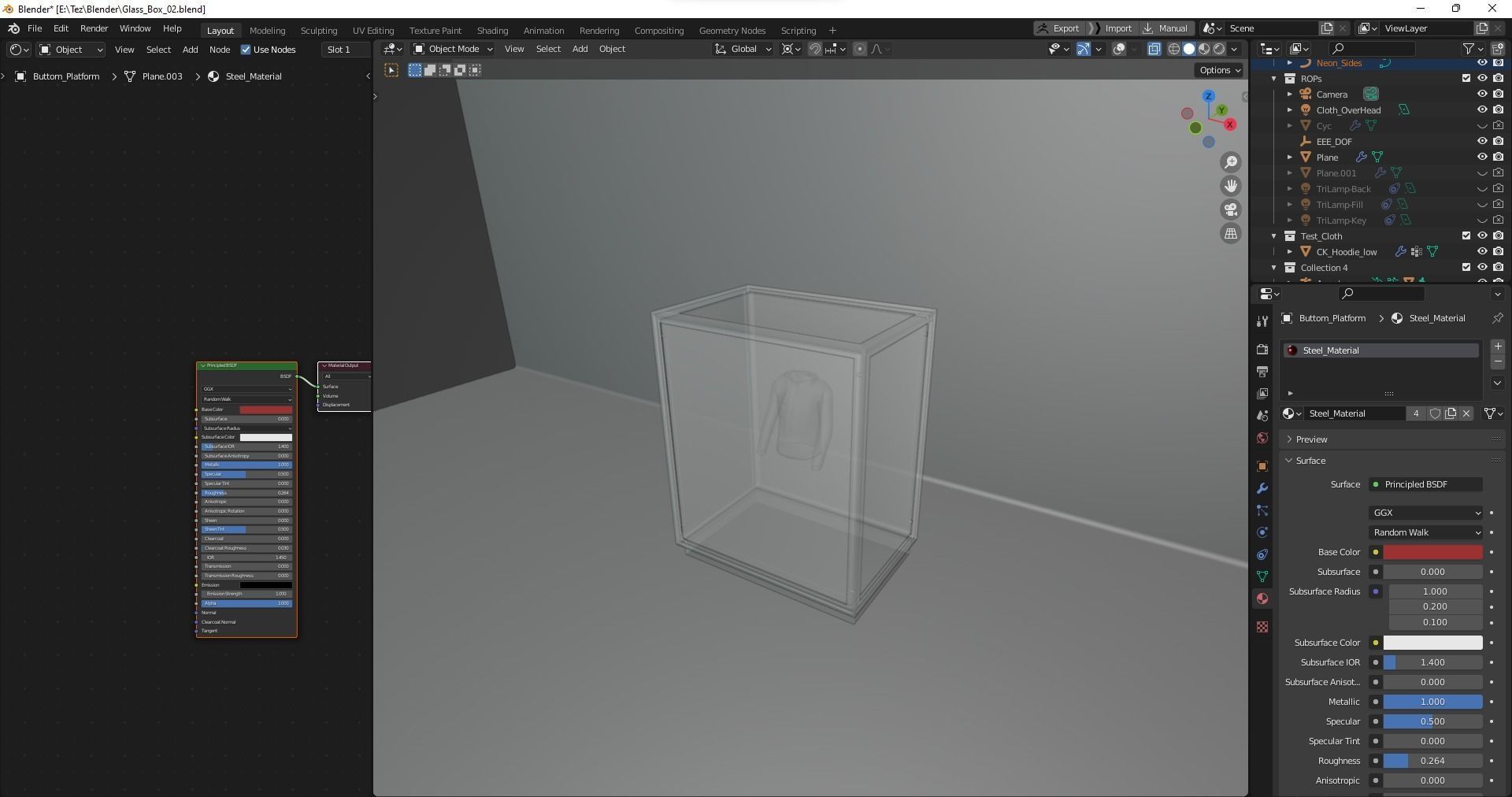This screenshot has width=1512, height=797.
Task: Open the Random Walk subsurface method dropdown
Action: [1425, 532]
